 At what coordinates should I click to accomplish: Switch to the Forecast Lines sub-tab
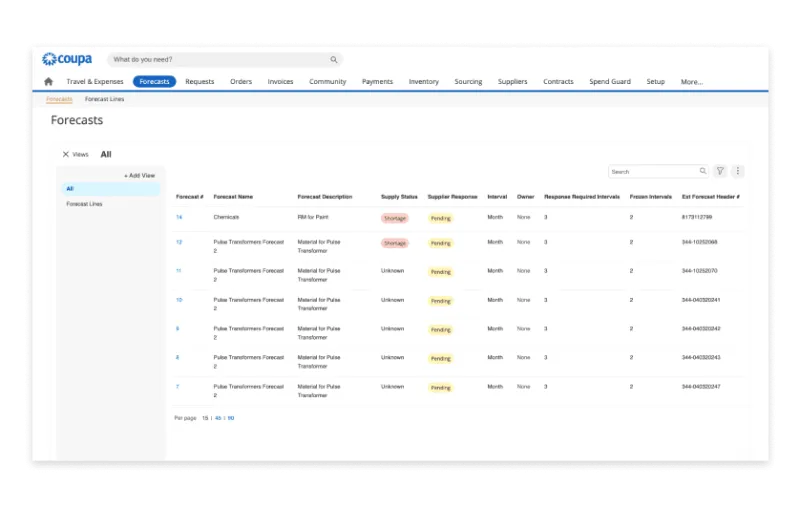pos(104,99)
